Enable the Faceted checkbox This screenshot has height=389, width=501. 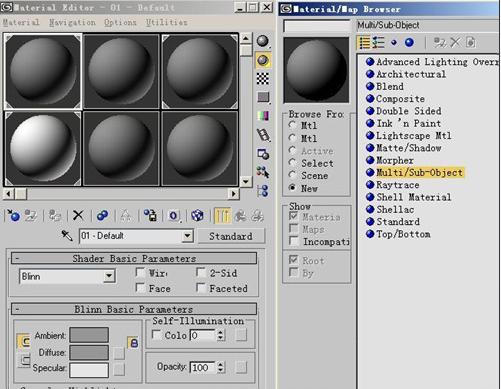tap(201, 287)
